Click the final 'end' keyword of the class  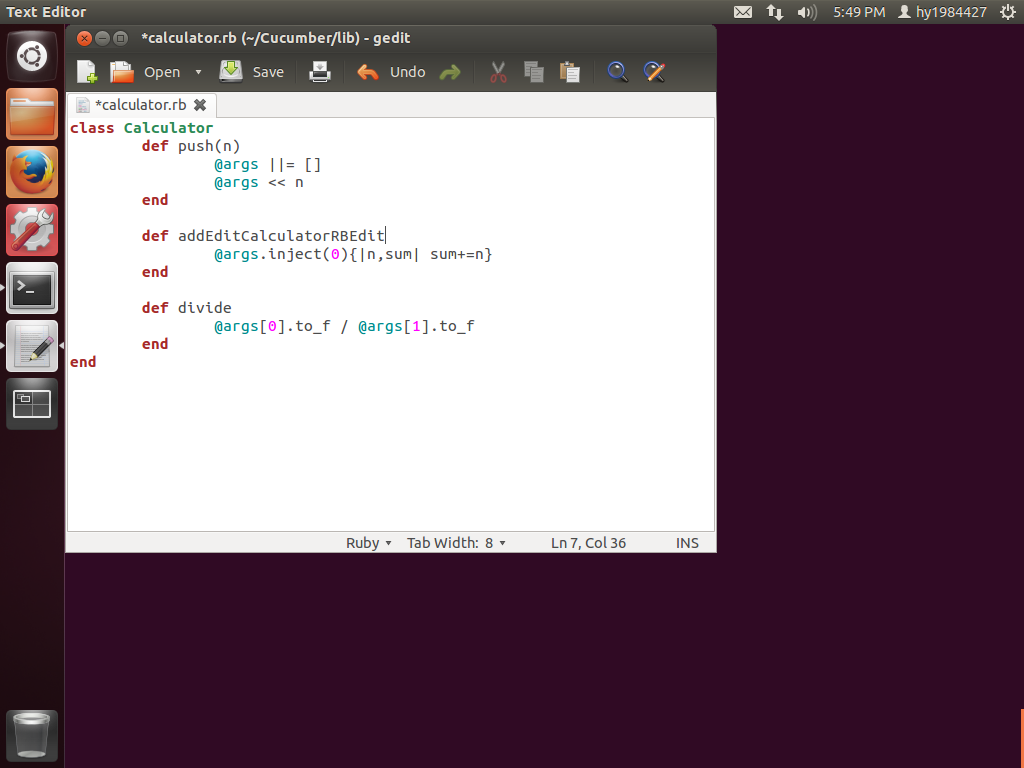(x=83, y=362)
